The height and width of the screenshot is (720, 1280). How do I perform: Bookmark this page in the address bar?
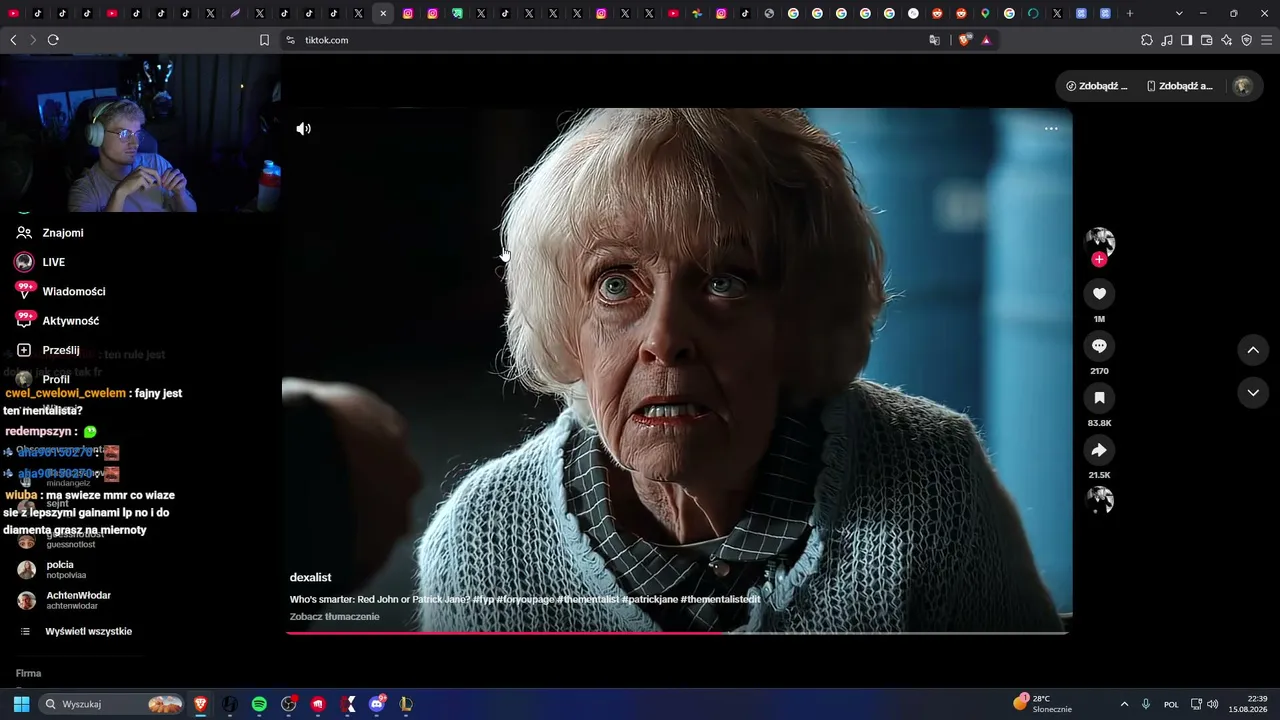tap(264, 40)
